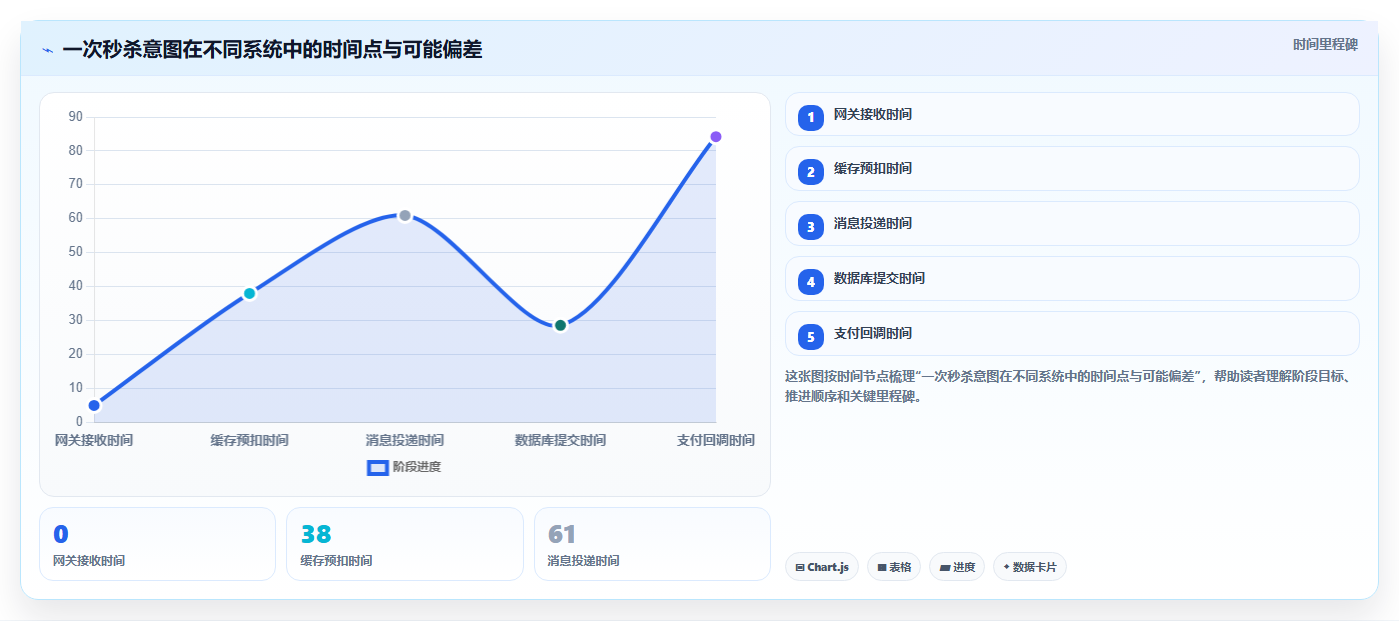1399x621 pixels.
Task: Click the blue data point at 网关接收时间
Action: pos(94,405)
